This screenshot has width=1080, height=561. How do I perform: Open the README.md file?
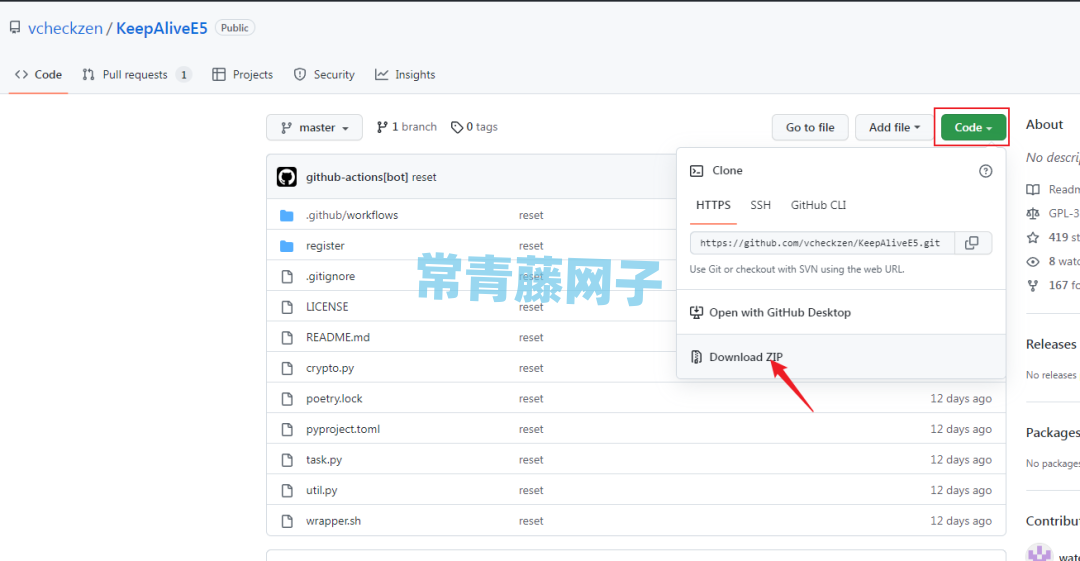click(x=338, y=337)
